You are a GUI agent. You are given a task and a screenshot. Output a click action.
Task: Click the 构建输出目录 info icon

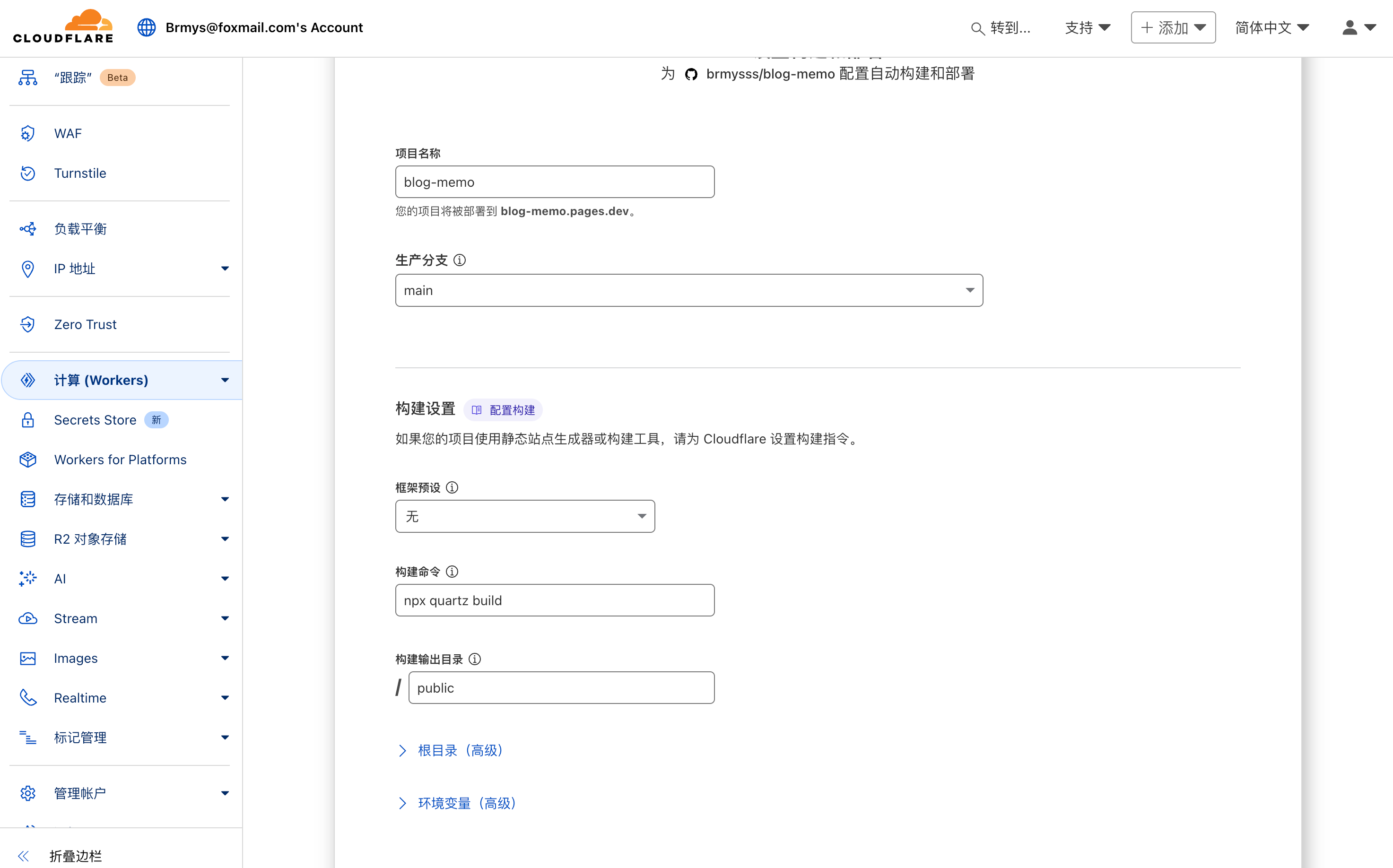[474, 659]
